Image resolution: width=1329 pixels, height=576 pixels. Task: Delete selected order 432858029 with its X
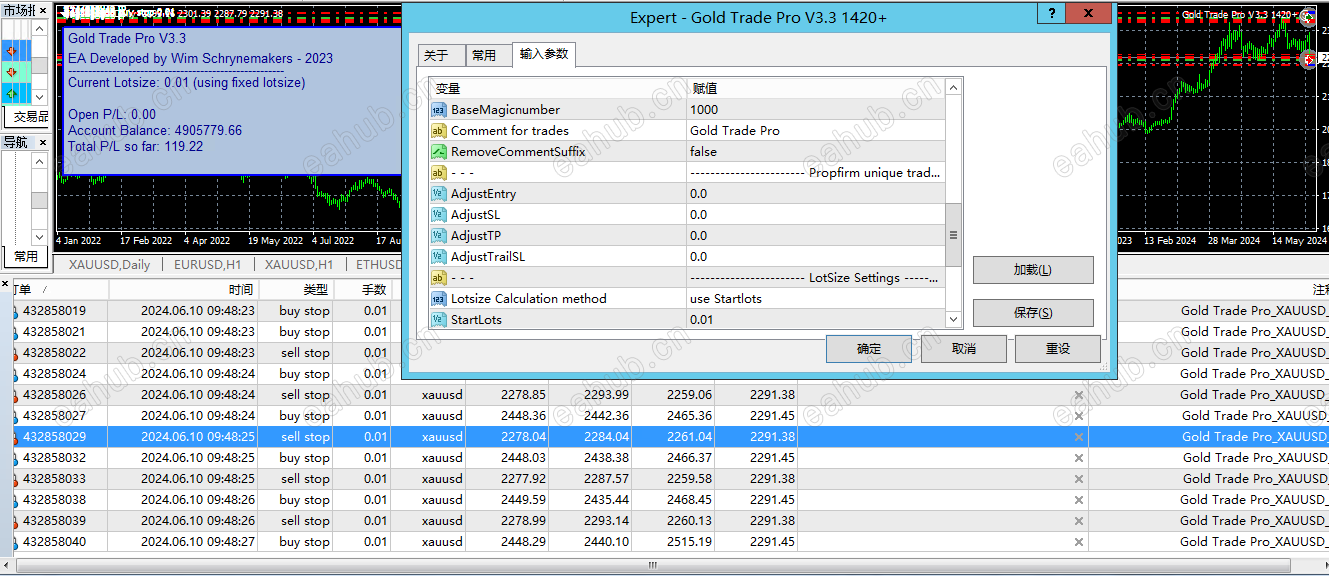[1078, 437]
